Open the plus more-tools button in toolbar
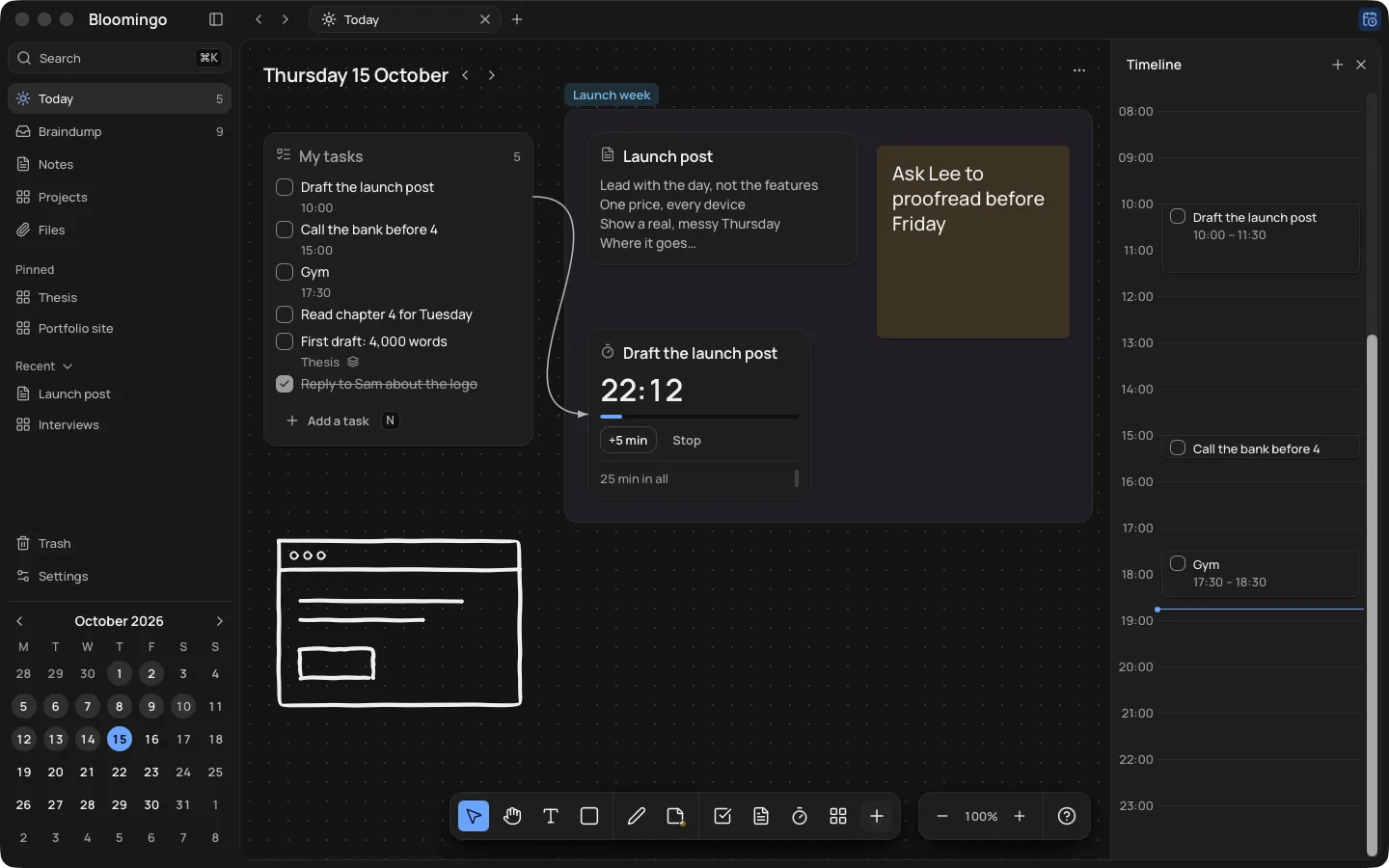 point(877,816)
